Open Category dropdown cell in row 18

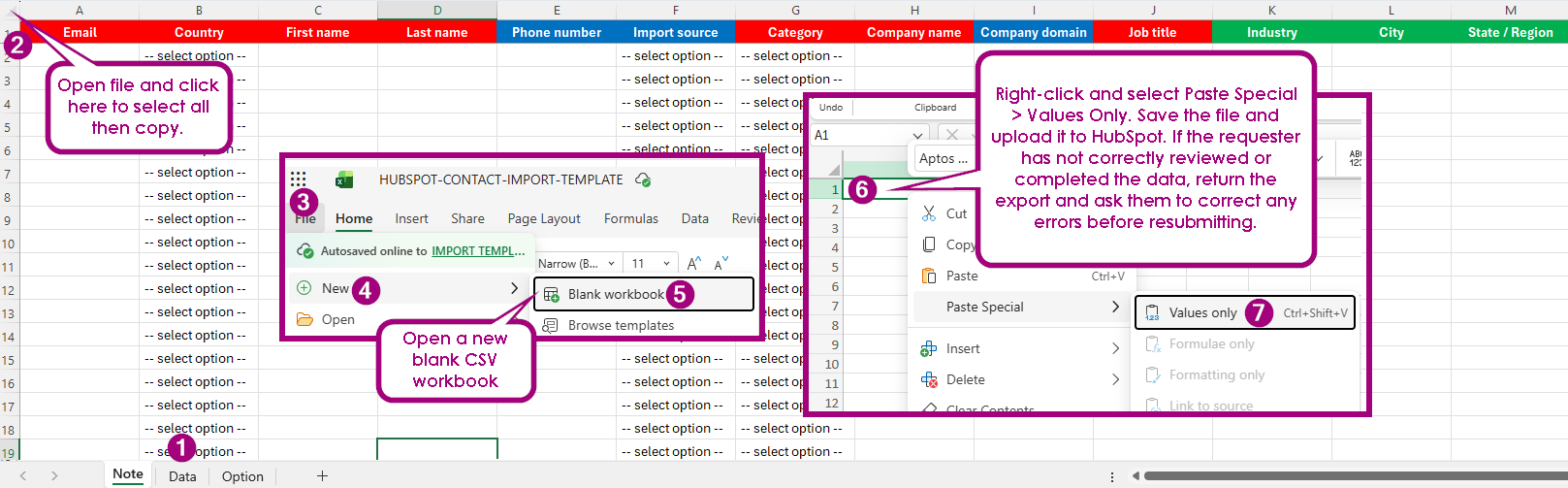tap(795, 429)
